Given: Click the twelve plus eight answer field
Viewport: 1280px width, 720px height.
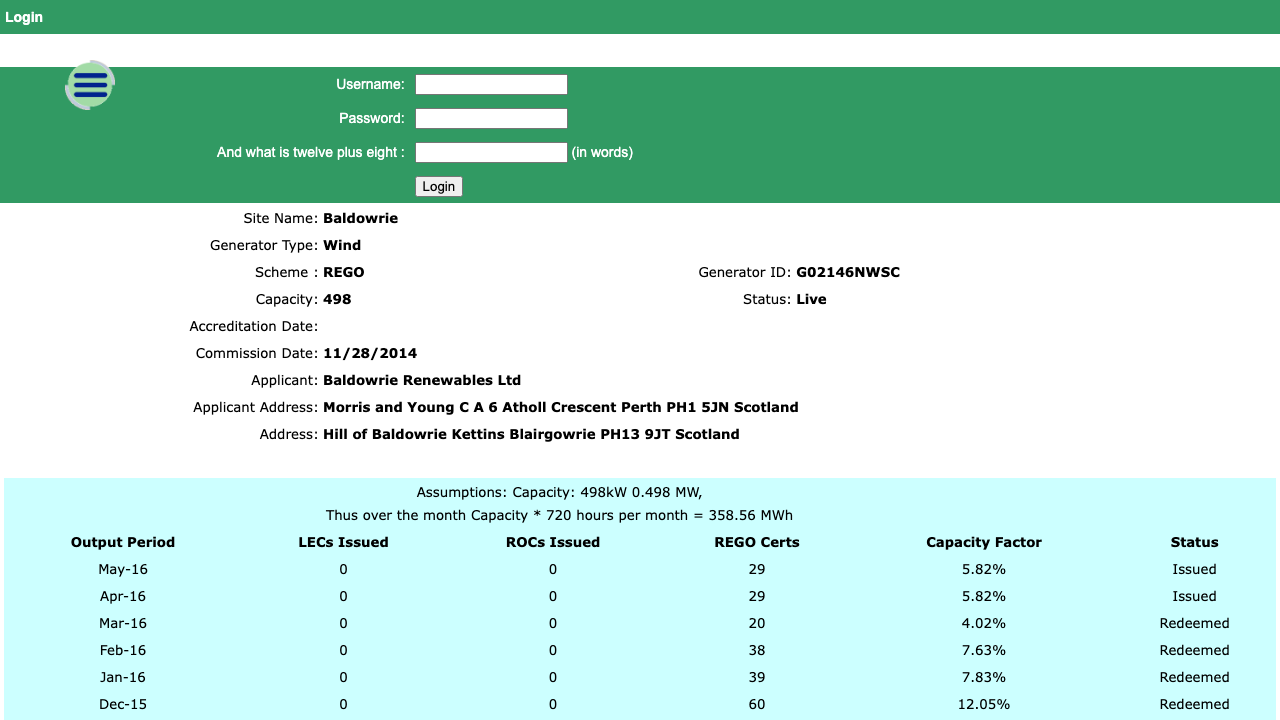Looking at the screenshot, I should (x=491, y=152).
